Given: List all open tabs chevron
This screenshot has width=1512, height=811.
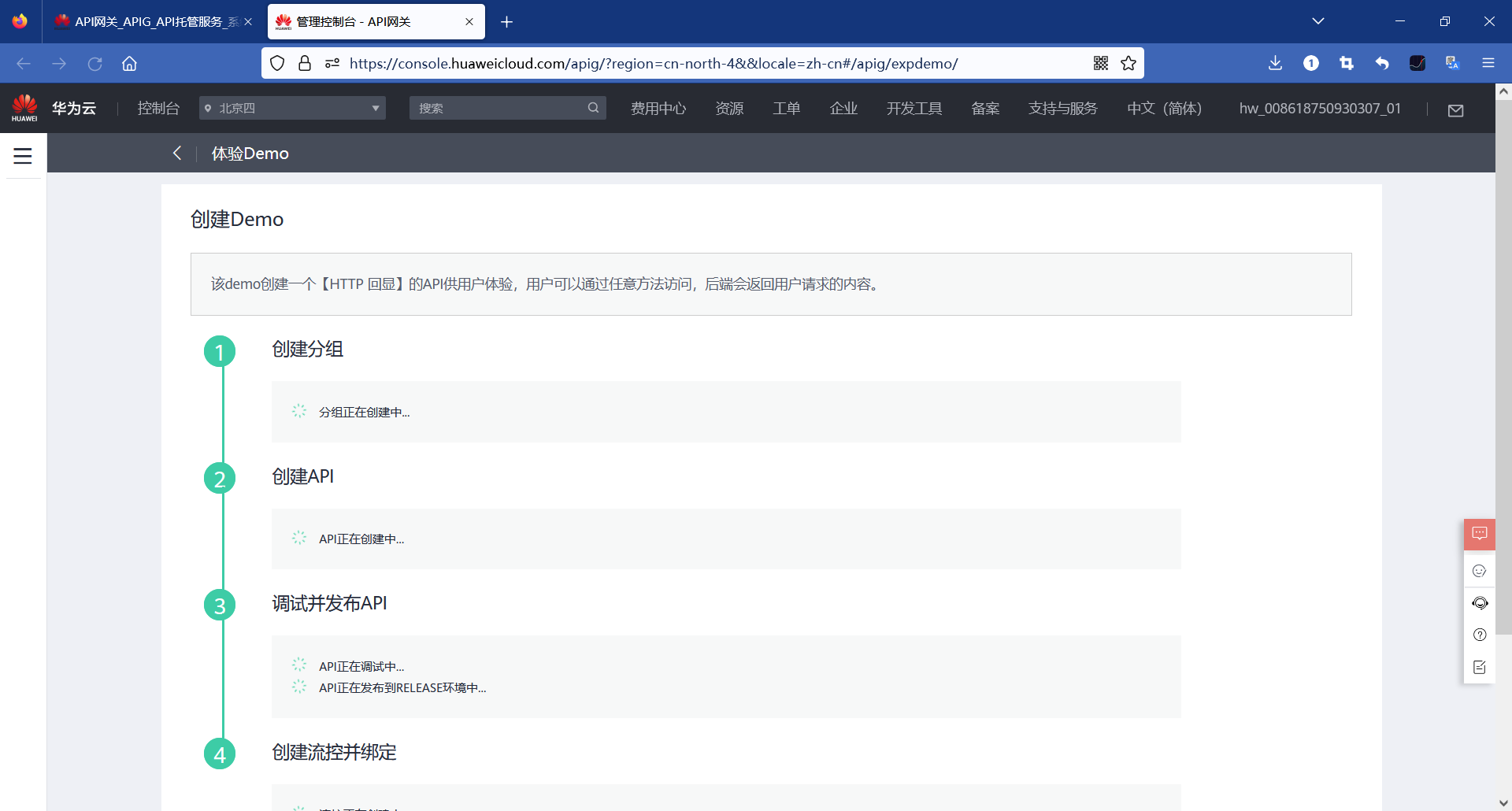Looking at the screenshot, I should pyautogui.click(x=1318, y=21).
